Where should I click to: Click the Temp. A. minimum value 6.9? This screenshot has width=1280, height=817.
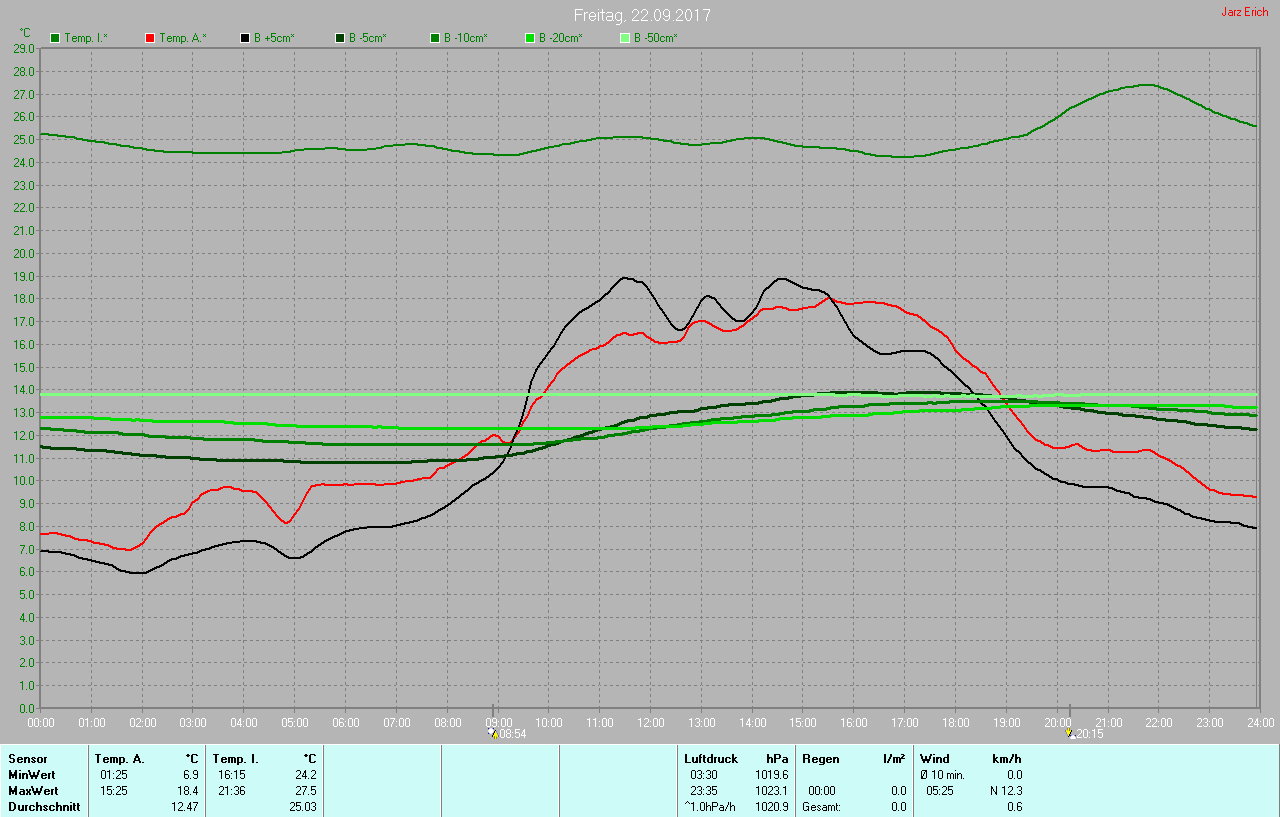190,775
